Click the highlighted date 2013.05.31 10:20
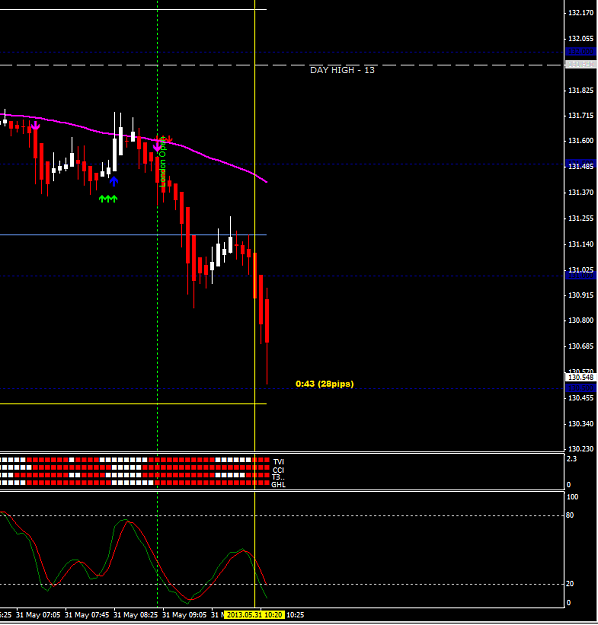The height and width of the screenshot is (625, 598). 254,615
